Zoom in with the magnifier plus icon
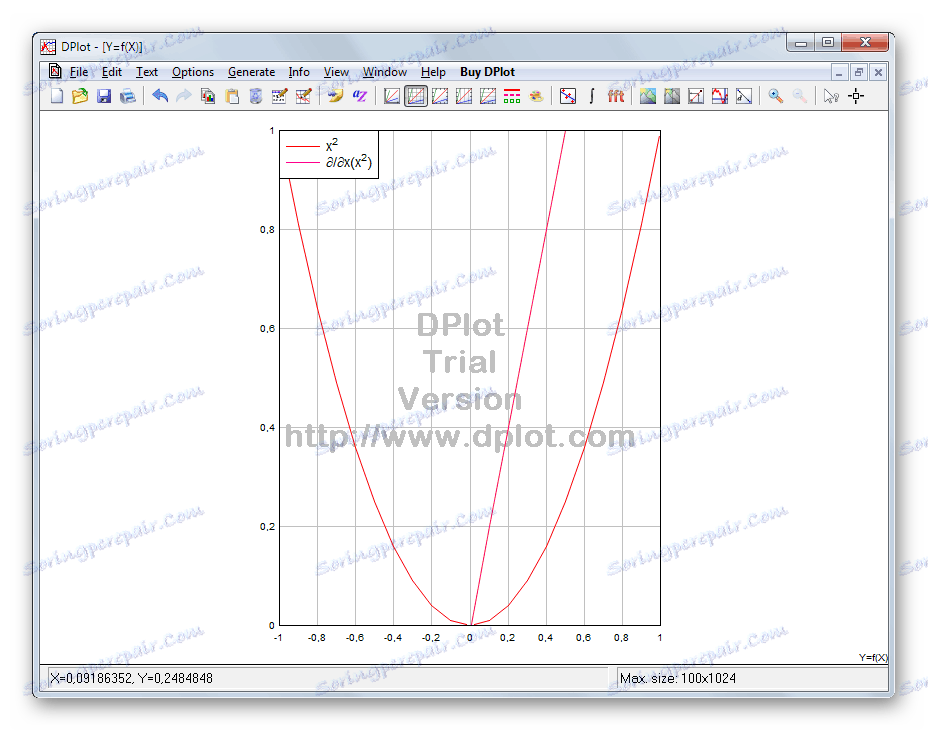928x731 pixels. pyautogui.click(x=775, y=96)
